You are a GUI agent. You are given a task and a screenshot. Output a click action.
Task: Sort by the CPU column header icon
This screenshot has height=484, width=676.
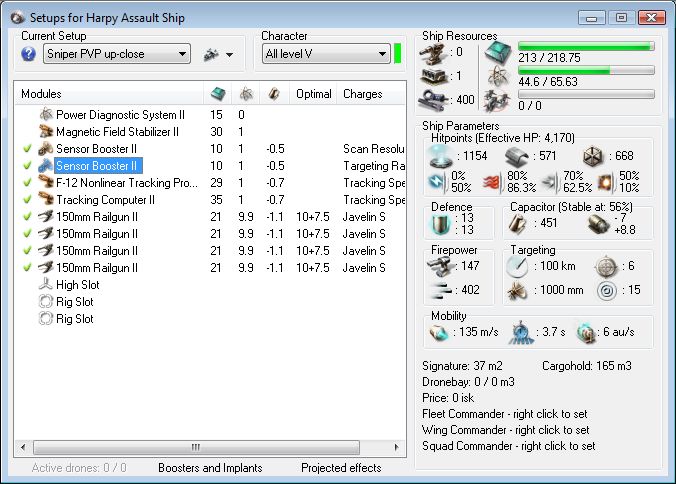point(218,94)
